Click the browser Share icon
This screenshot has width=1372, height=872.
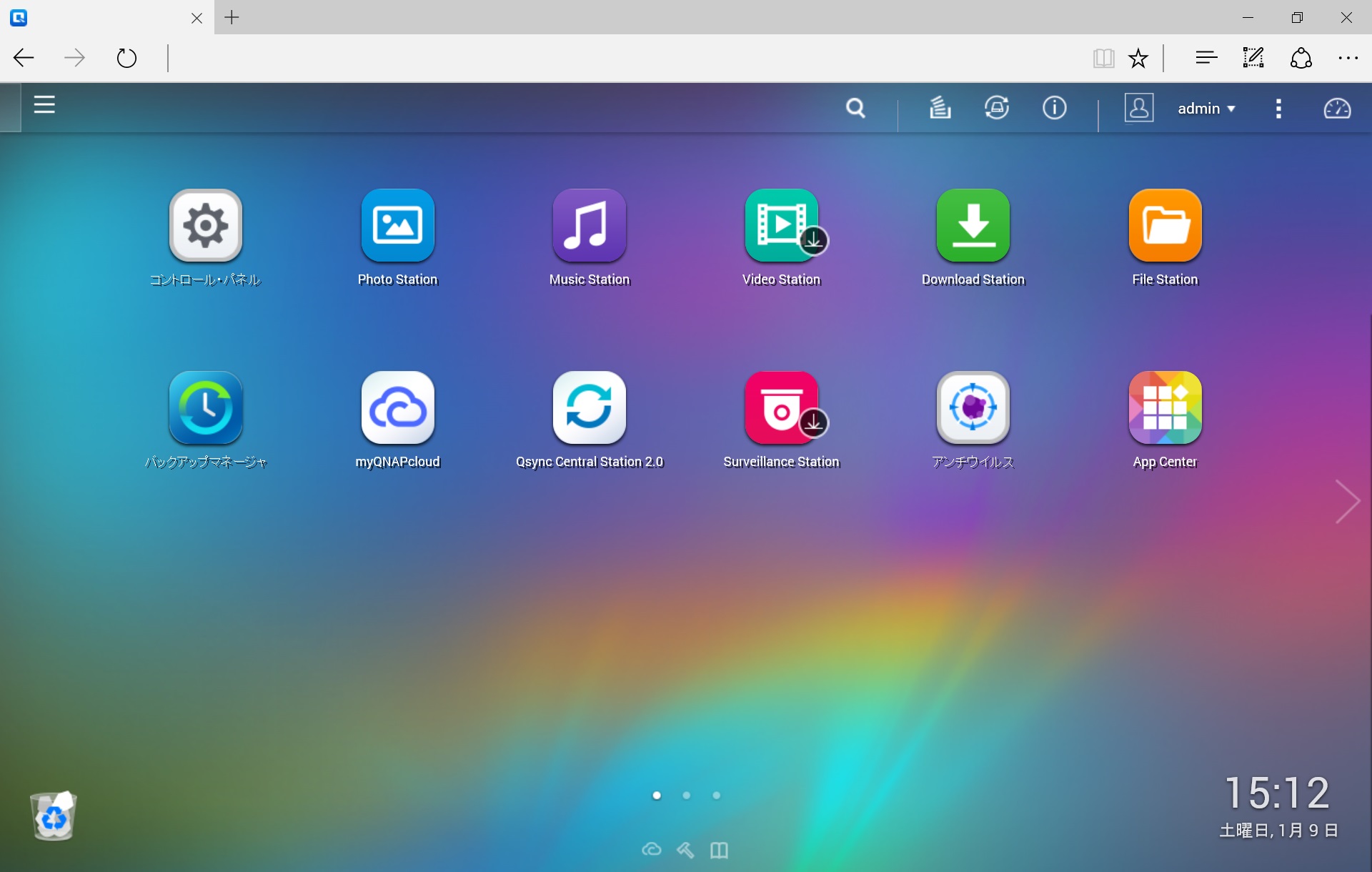[1301, 58]
